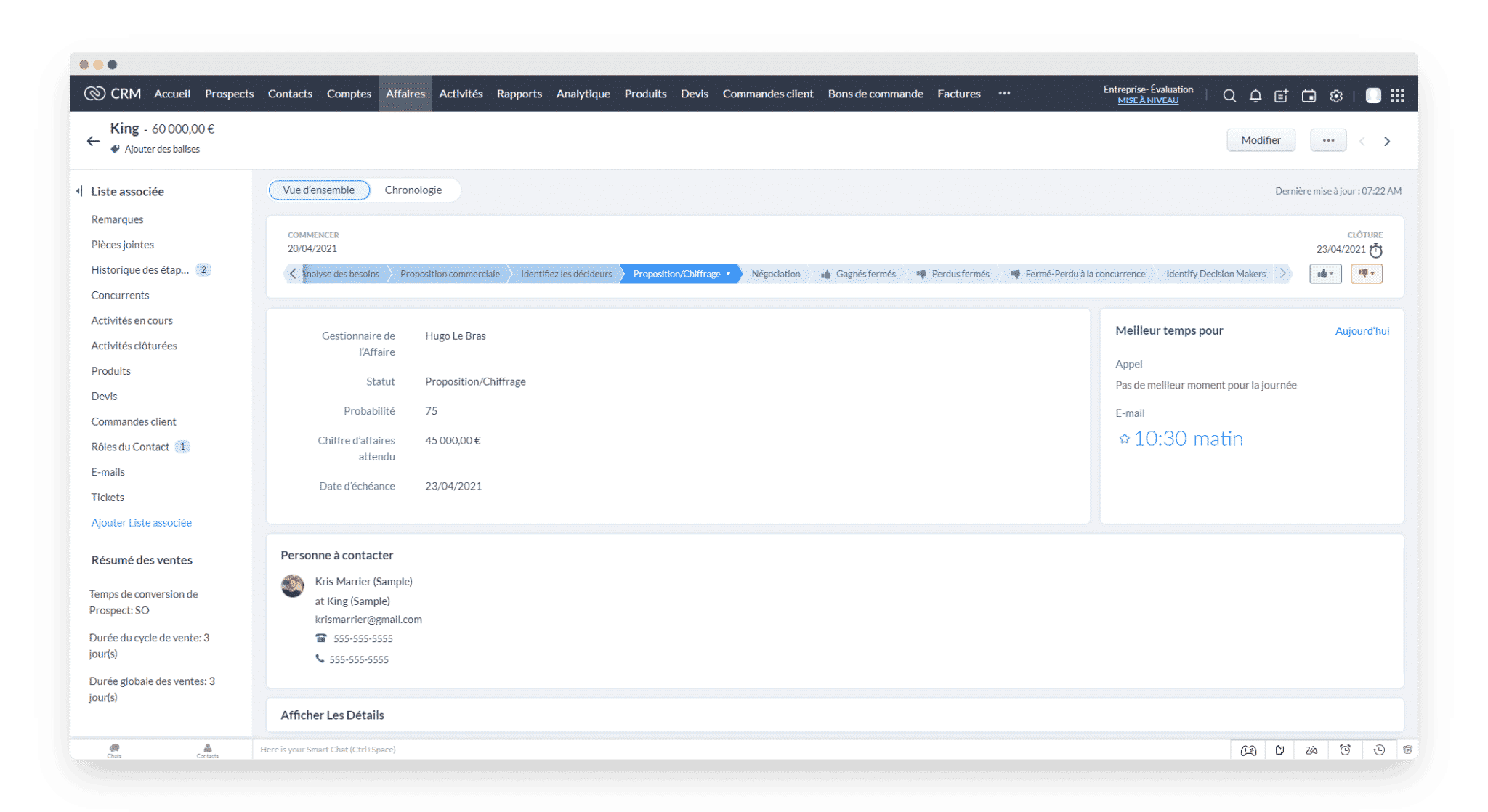Click the search icon in top bar
1488x812 pixels.
tap(1228, 92)
